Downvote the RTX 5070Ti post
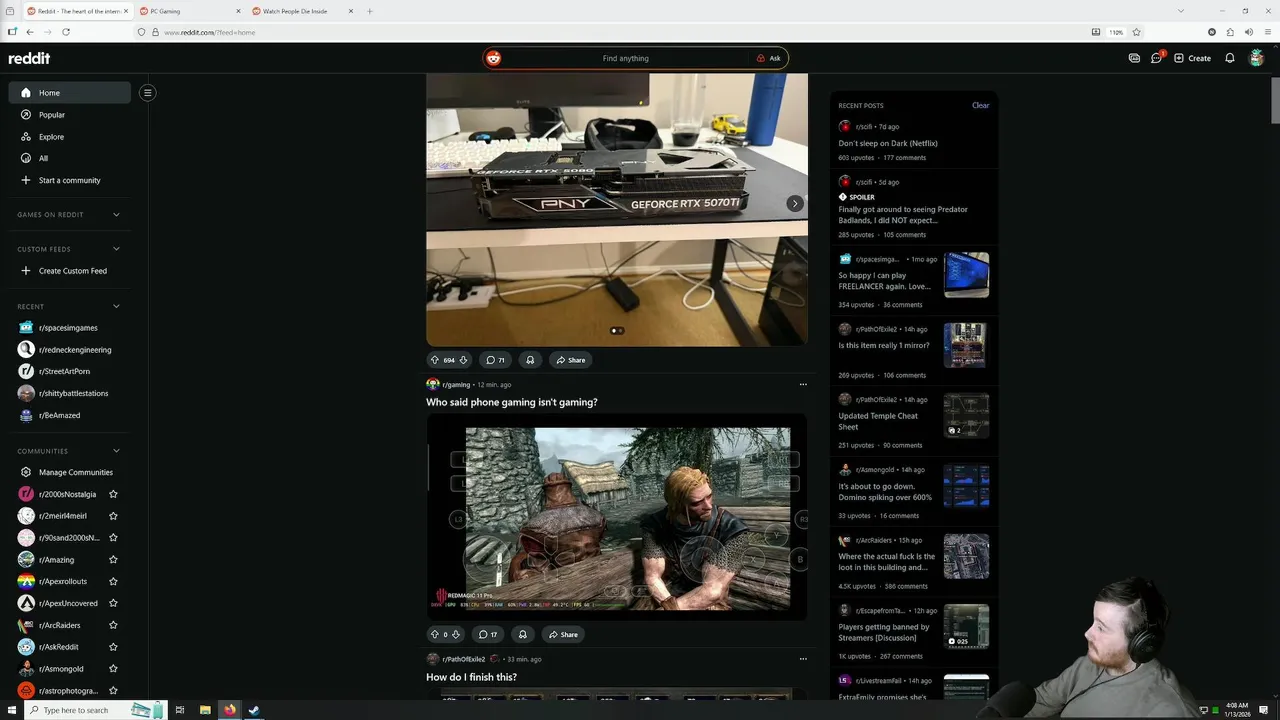The image size is (1280, 720). [463, 360]
